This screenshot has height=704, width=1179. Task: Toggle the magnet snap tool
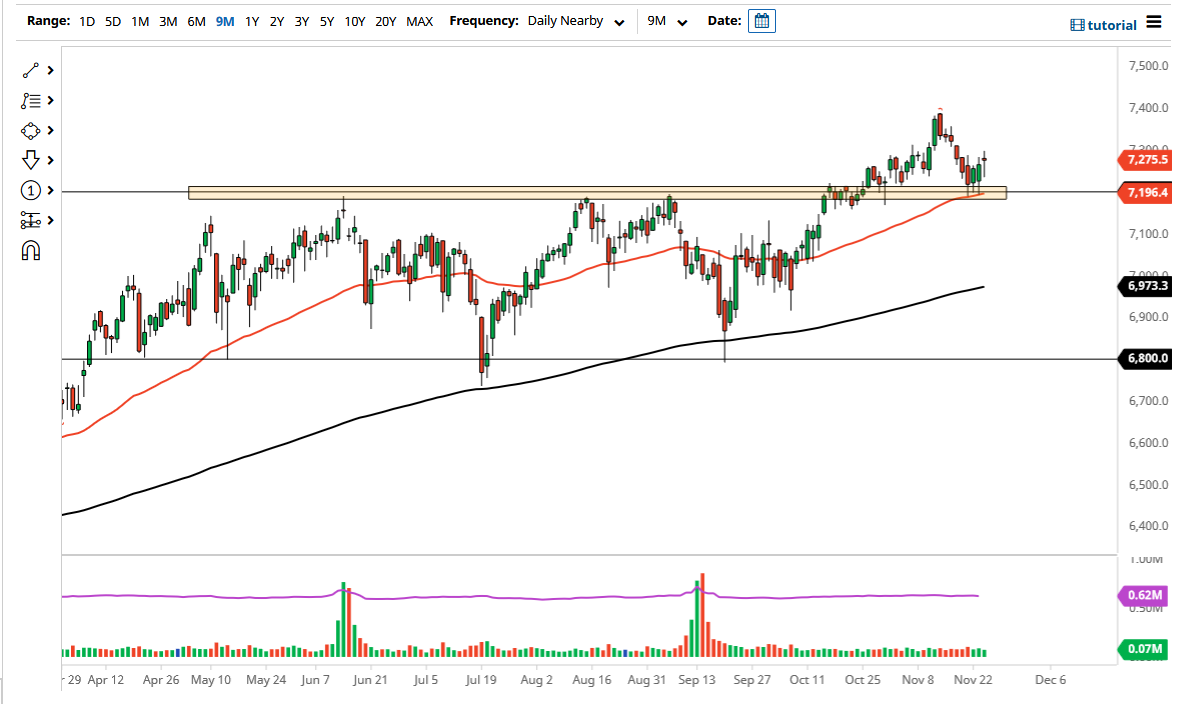click(28, 250)
